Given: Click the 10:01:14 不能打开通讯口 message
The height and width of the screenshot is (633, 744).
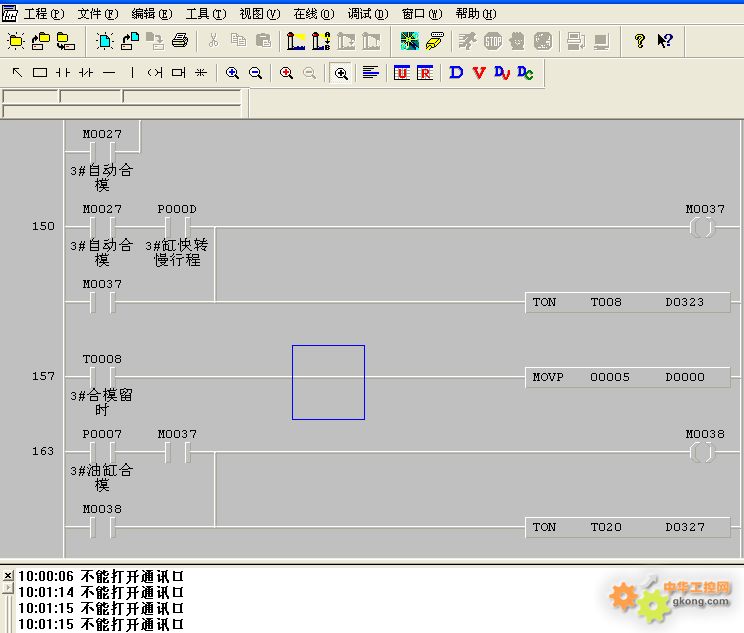Looking at the screenshot, I should point(101,592).
